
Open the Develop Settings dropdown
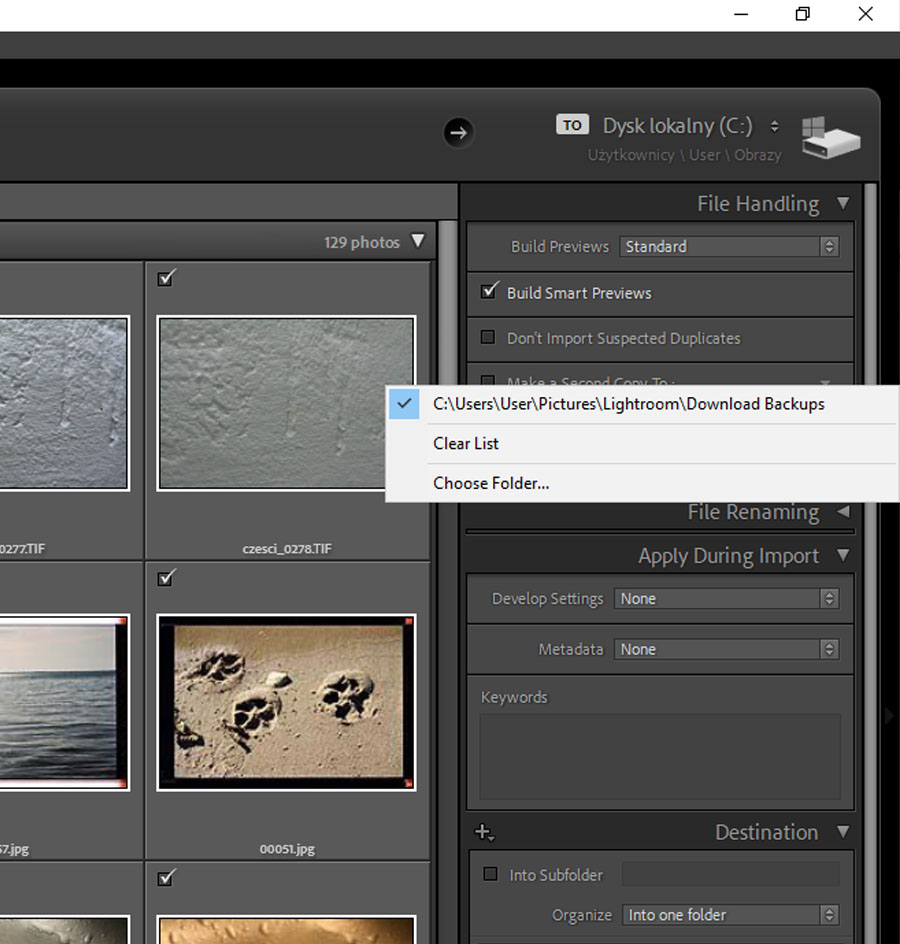(x=726, y=599)
